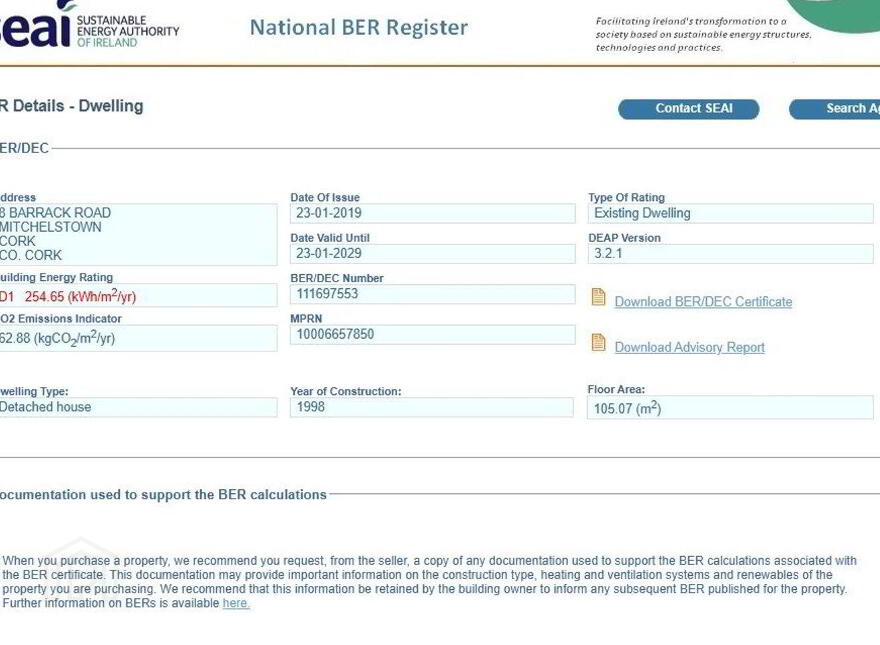Screen dimensions: 880x645
Task: Click the address box with BARRACK ROAD
Action: (138, 235)
